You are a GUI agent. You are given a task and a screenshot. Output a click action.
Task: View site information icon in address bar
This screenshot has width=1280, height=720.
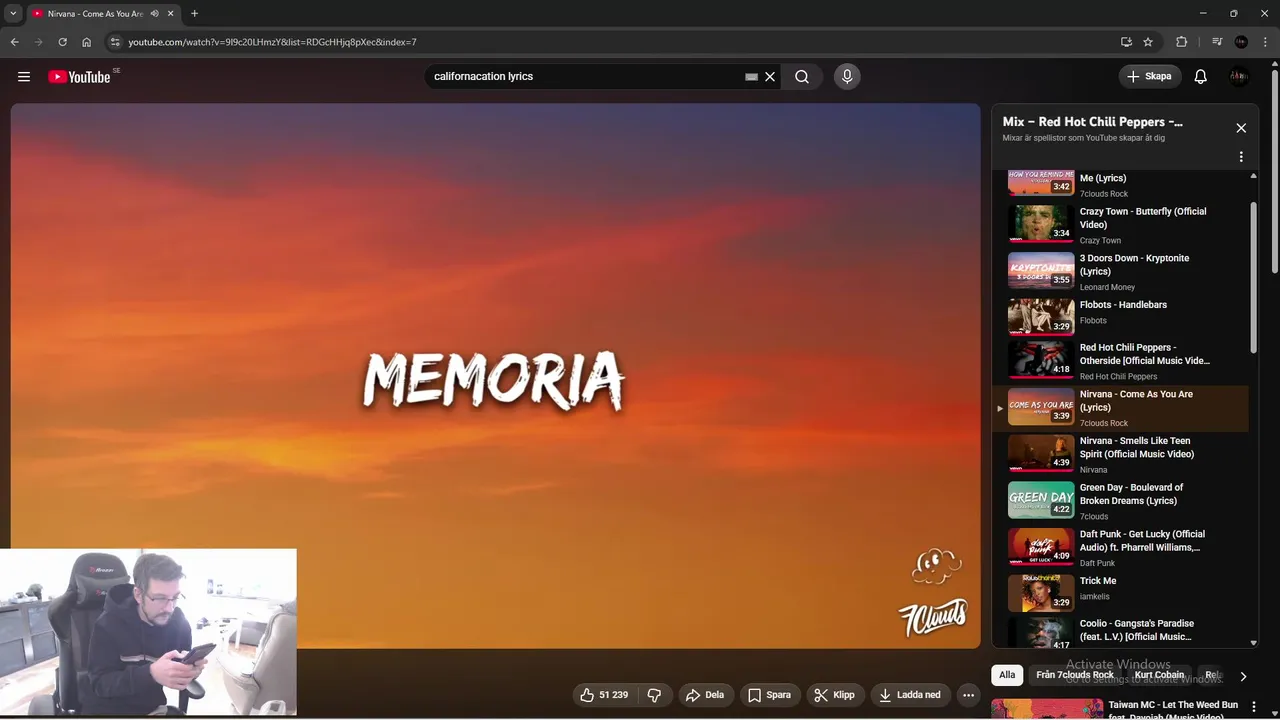115,42
